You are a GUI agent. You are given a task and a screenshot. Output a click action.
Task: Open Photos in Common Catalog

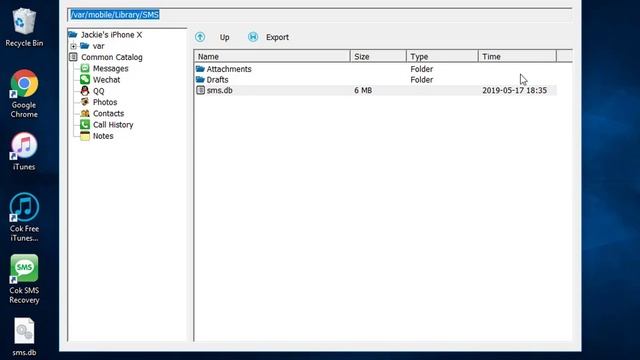[x=105, y=102]
